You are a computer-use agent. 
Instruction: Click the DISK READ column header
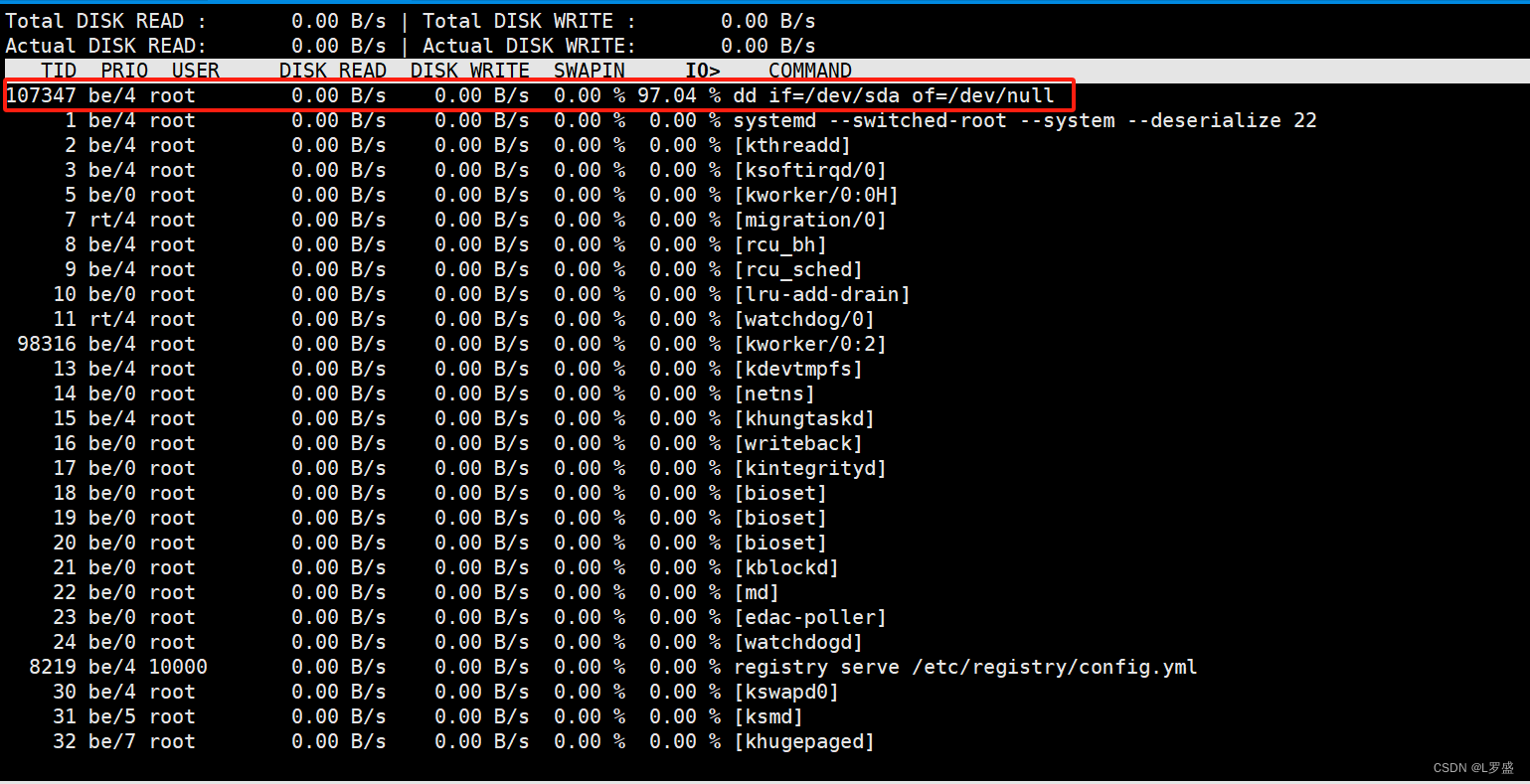[333, 71]
